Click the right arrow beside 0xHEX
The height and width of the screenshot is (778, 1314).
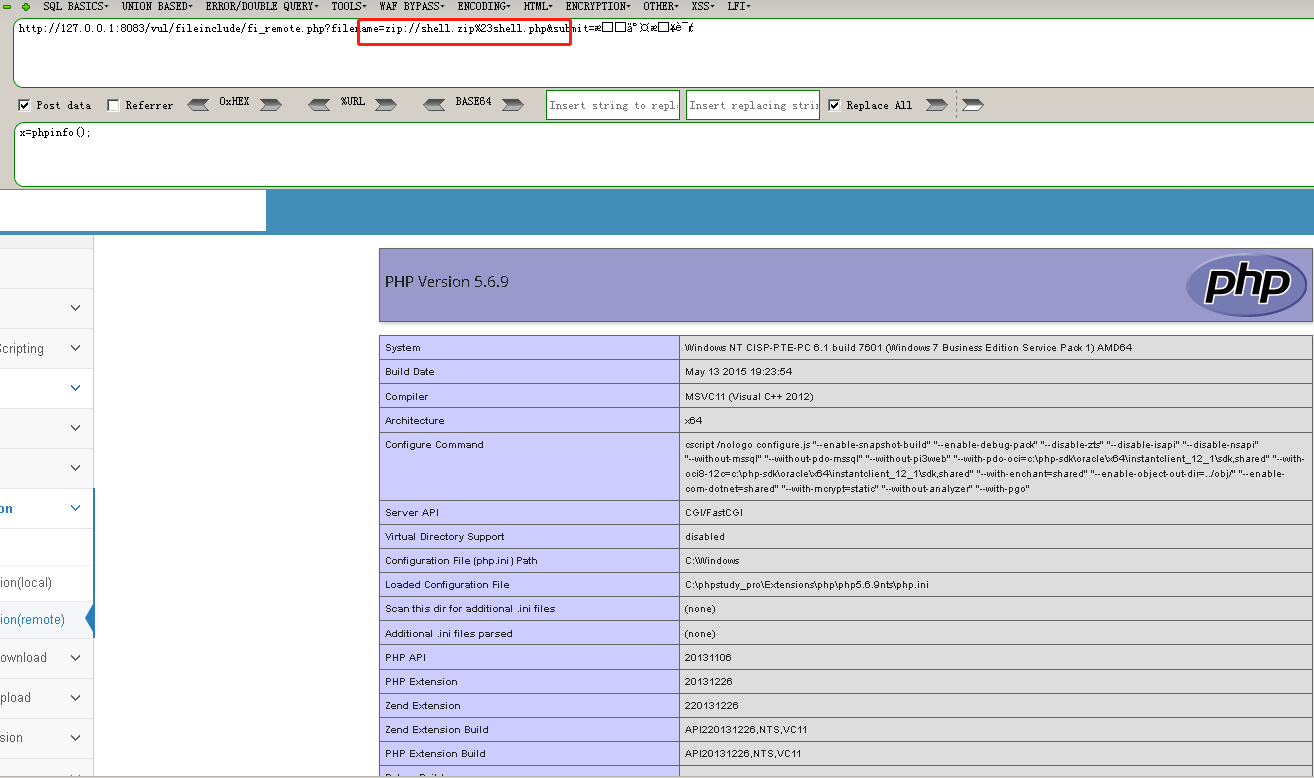270,104
